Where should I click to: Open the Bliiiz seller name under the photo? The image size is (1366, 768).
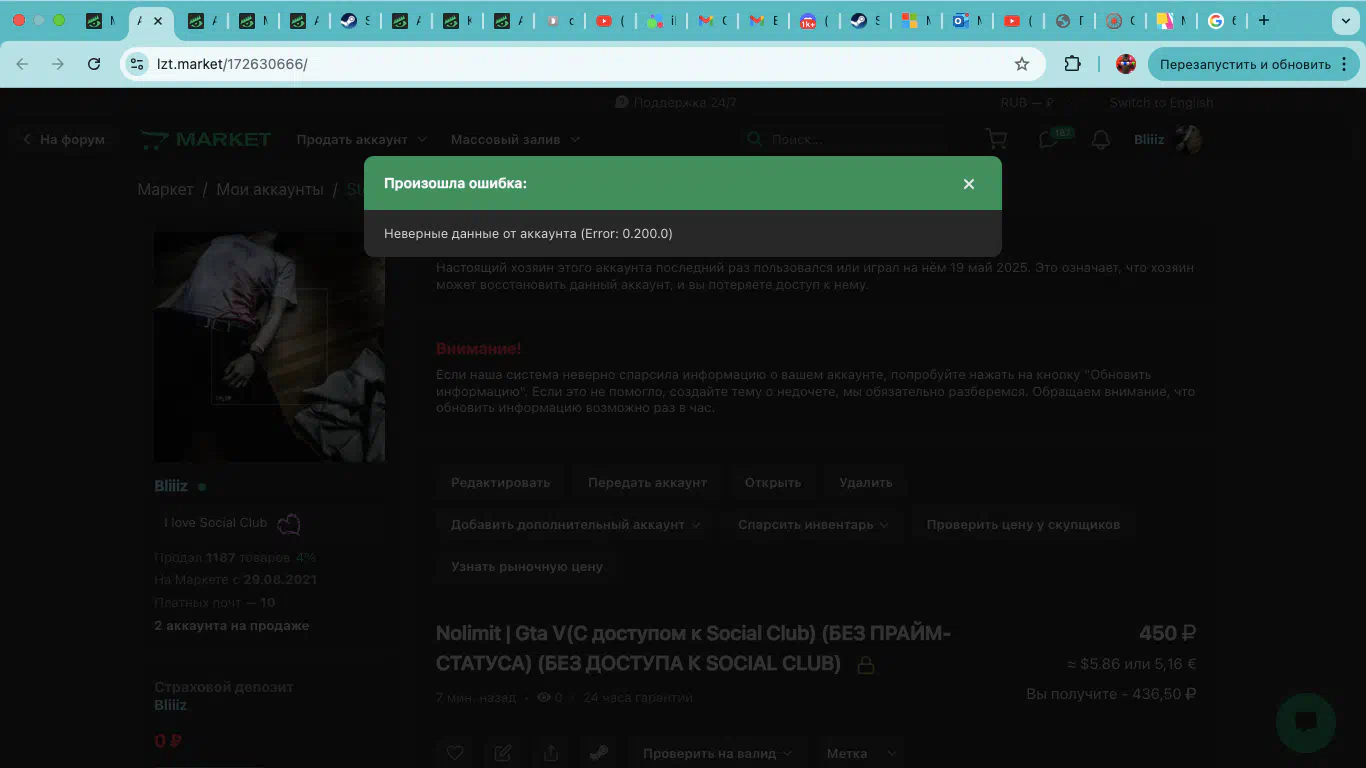171,486
